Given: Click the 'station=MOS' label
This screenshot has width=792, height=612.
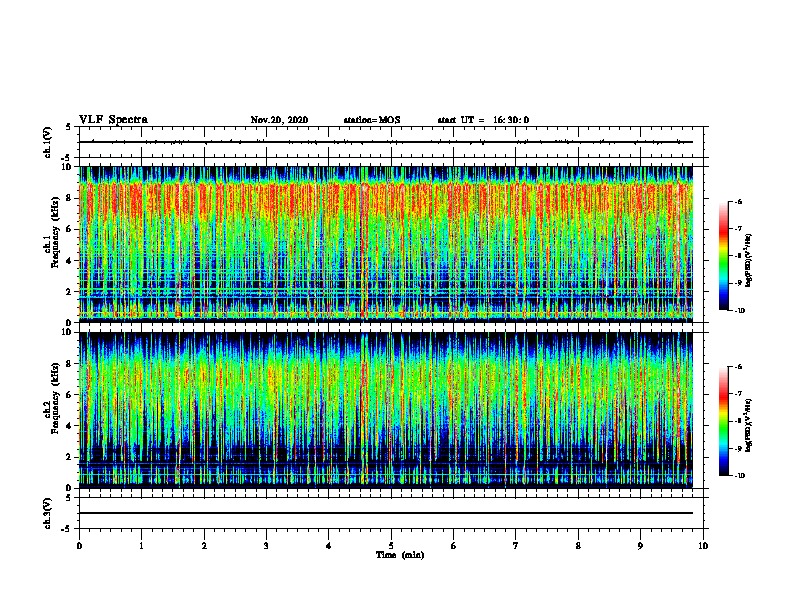Looking at the screenshot, I should coord(372,120).
